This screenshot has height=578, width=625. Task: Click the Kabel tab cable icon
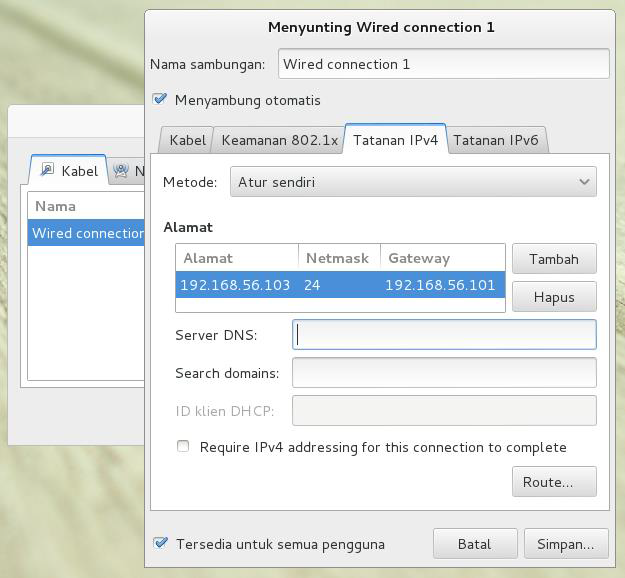[x=47, y=170]
